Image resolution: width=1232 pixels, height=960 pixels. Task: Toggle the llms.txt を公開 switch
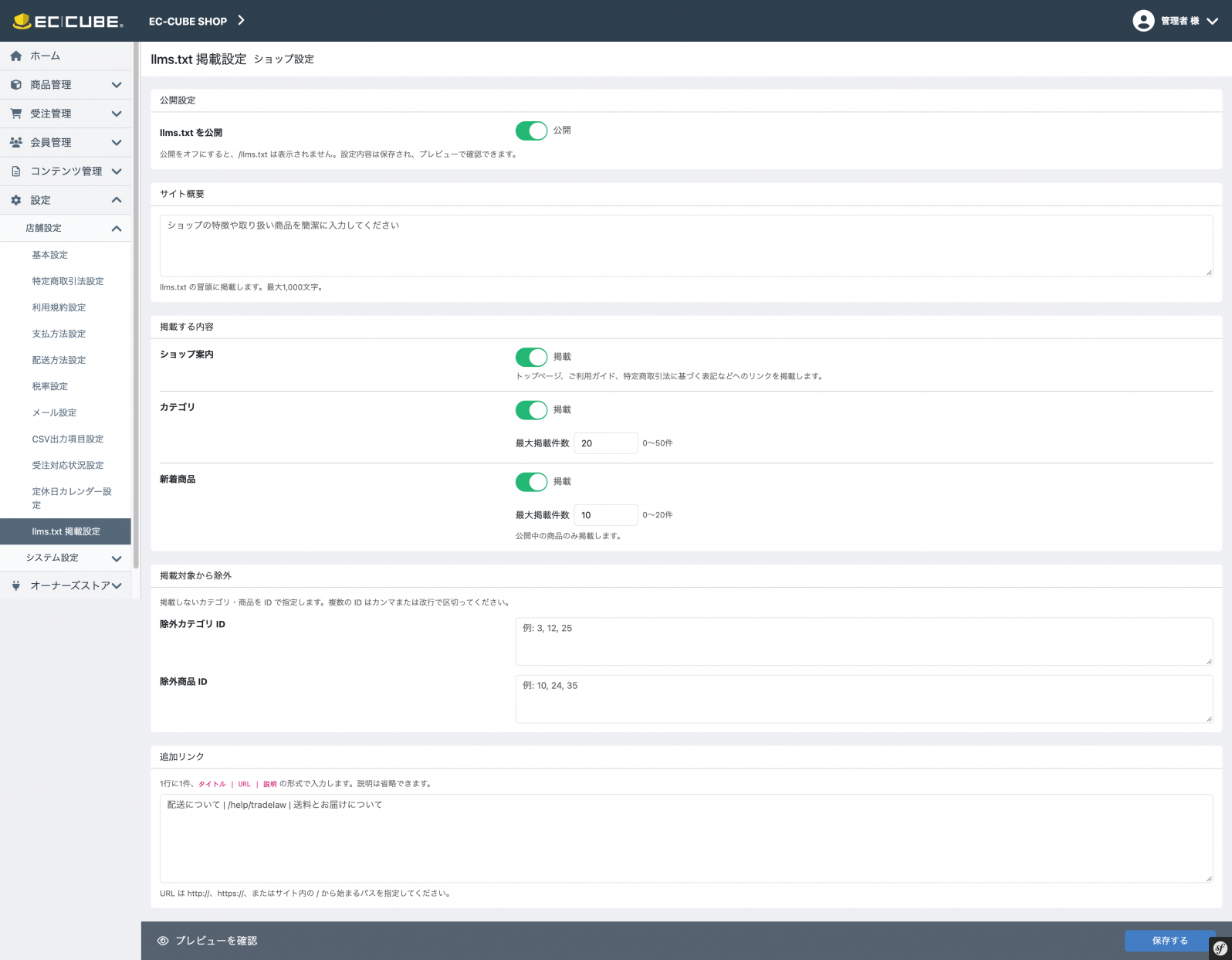pos(531,131)
